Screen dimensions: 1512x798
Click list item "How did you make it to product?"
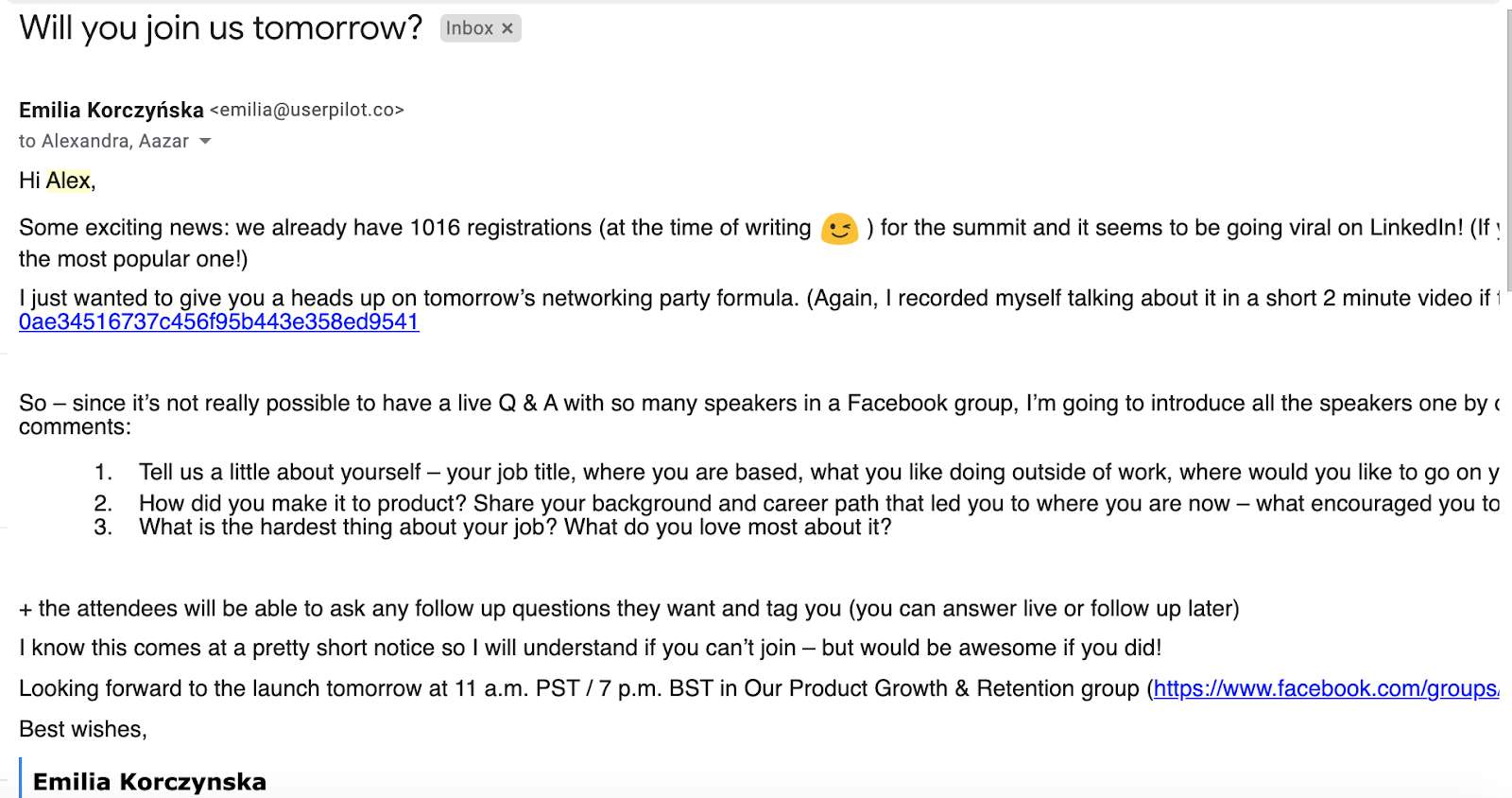click(x=302, y=503)
